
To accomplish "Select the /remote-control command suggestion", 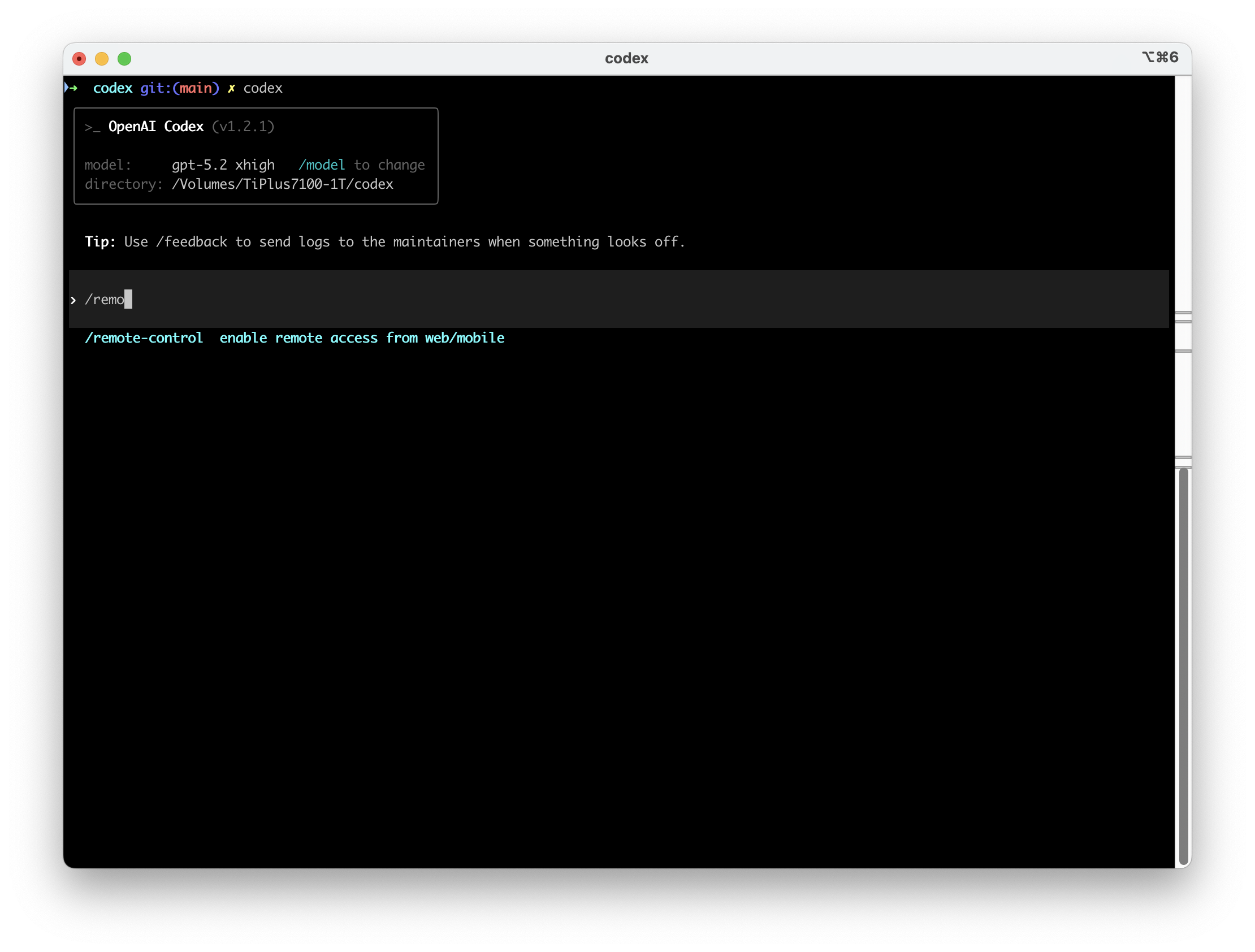I will coord(144,338).
